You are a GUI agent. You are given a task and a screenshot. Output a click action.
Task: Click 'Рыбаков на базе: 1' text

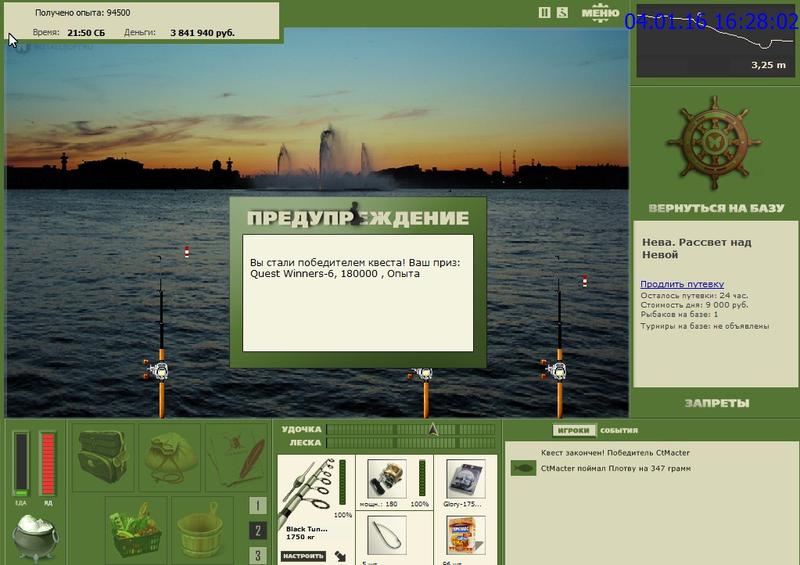click(x=679, y=314)
